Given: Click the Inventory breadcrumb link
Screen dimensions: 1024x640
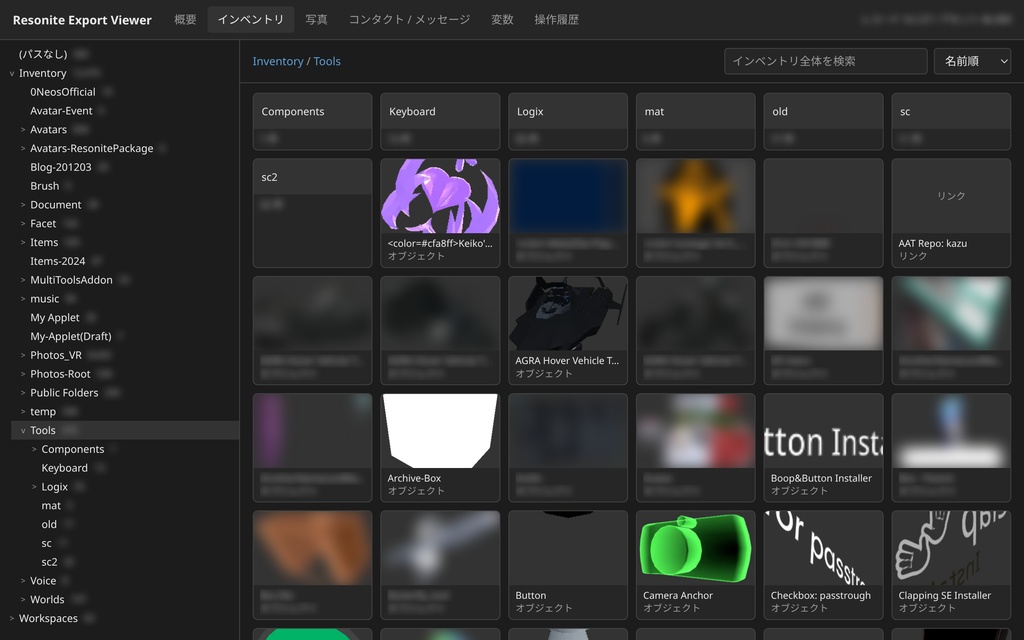Looking at the screenshot, I should coord(278,61).
